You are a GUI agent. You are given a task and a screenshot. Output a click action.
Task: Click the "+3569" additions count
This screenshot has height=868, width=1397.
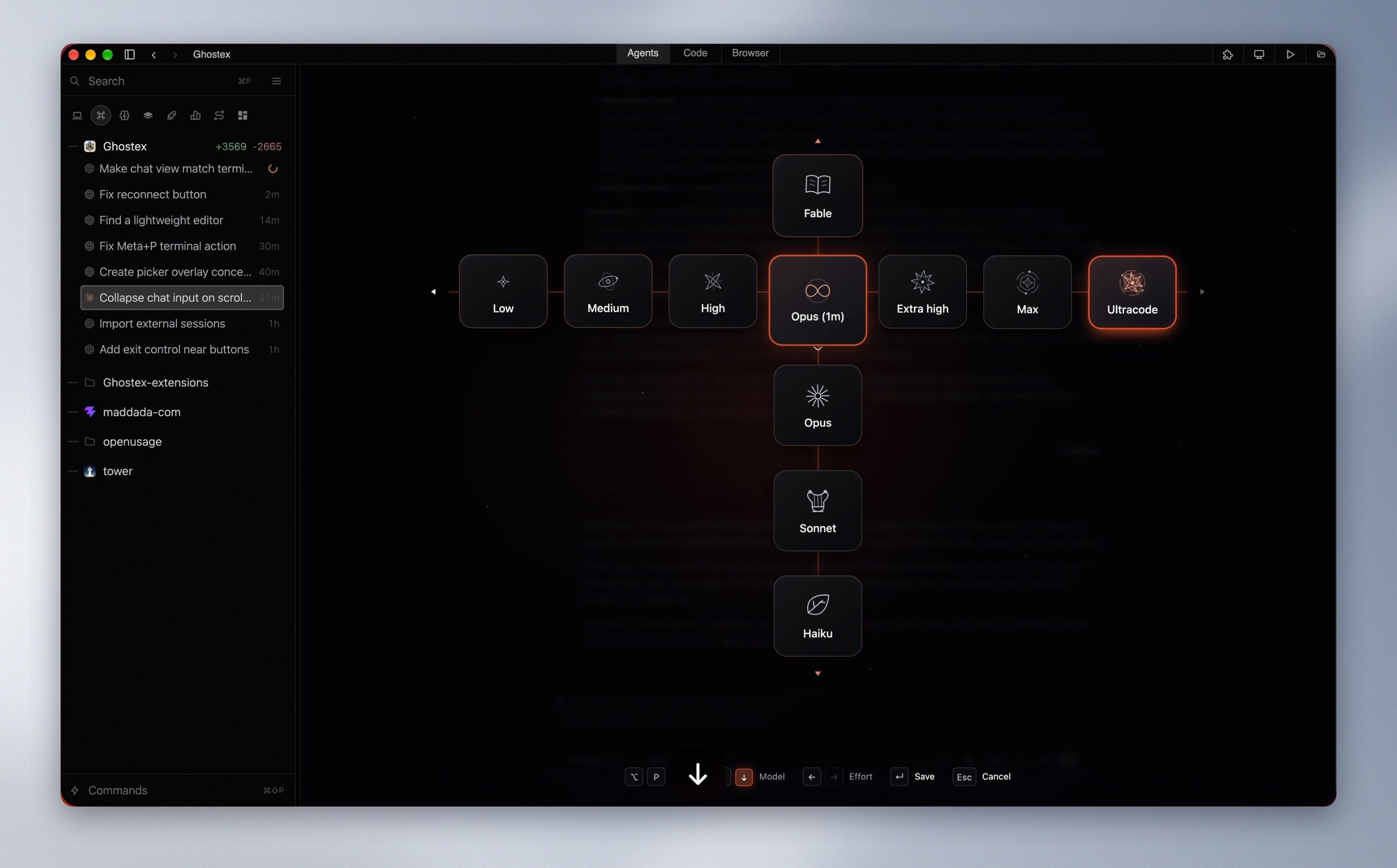click(231, 147)
